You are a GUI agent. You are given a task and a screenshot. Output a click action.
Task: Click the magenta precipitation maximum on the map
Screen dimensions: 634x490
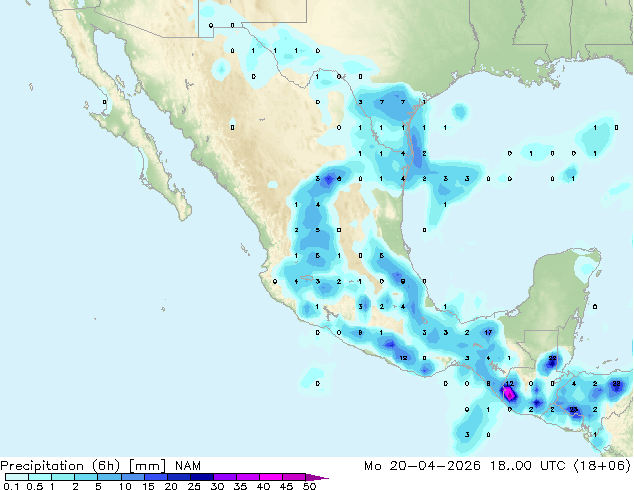coord(509,393)
